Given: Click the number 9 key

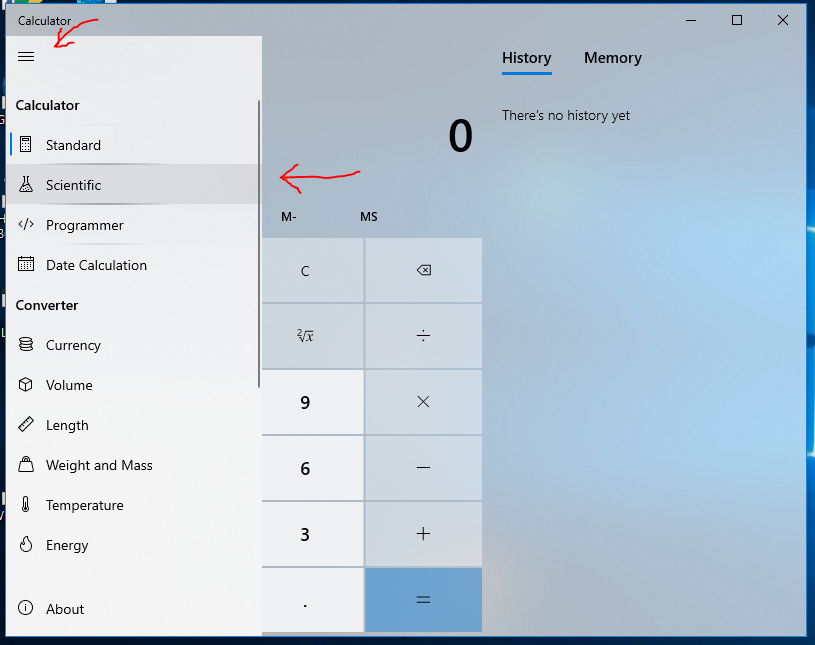Looking at the screenshot, I should 312,402.
